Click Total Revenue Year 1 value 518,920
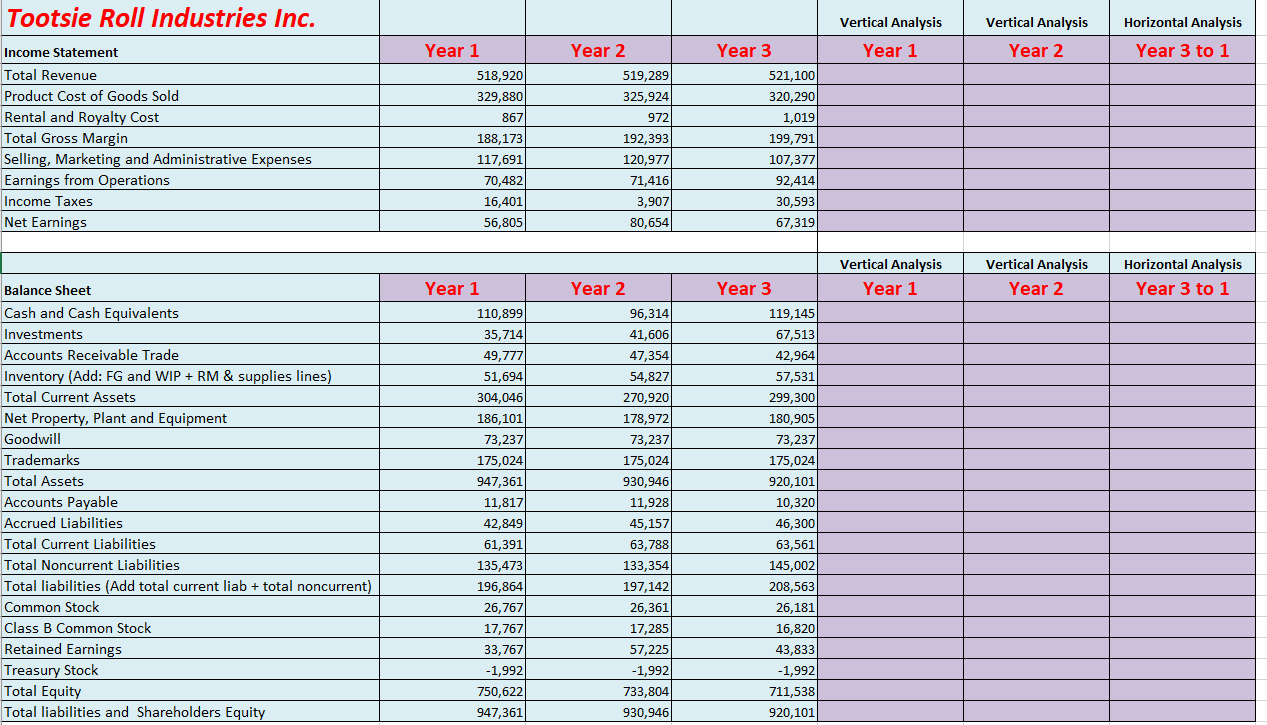Viewport: 1267px width, 725px height. [452, 75]
